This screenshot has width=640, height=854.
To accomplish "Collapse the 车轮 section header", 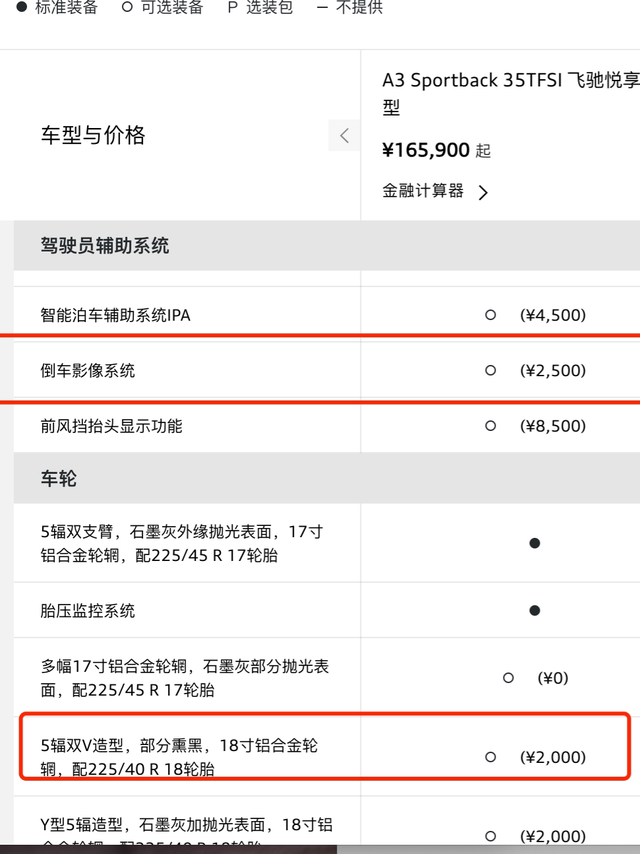I will [x=59, y=479].
